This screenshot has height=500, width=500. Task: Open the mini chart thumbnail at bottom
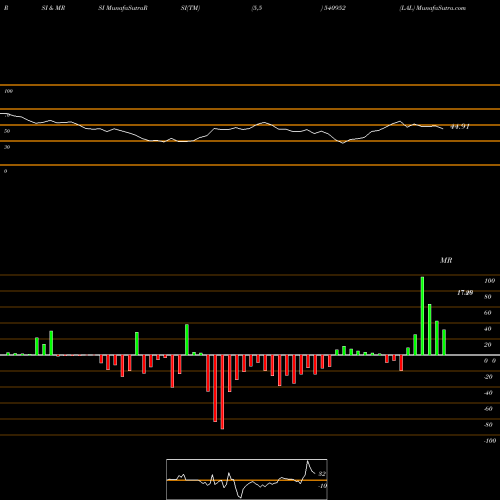pos(247,479)
